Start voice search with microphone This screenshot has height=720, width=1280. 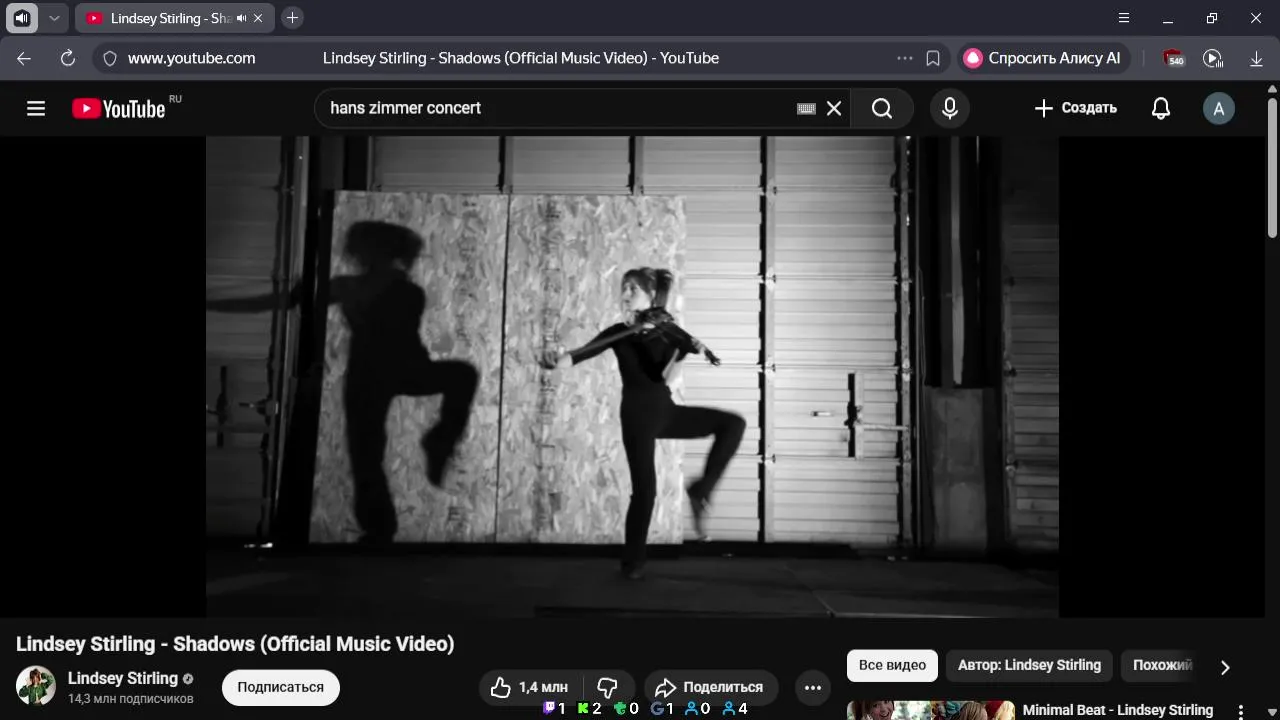[x=950, y=108]
